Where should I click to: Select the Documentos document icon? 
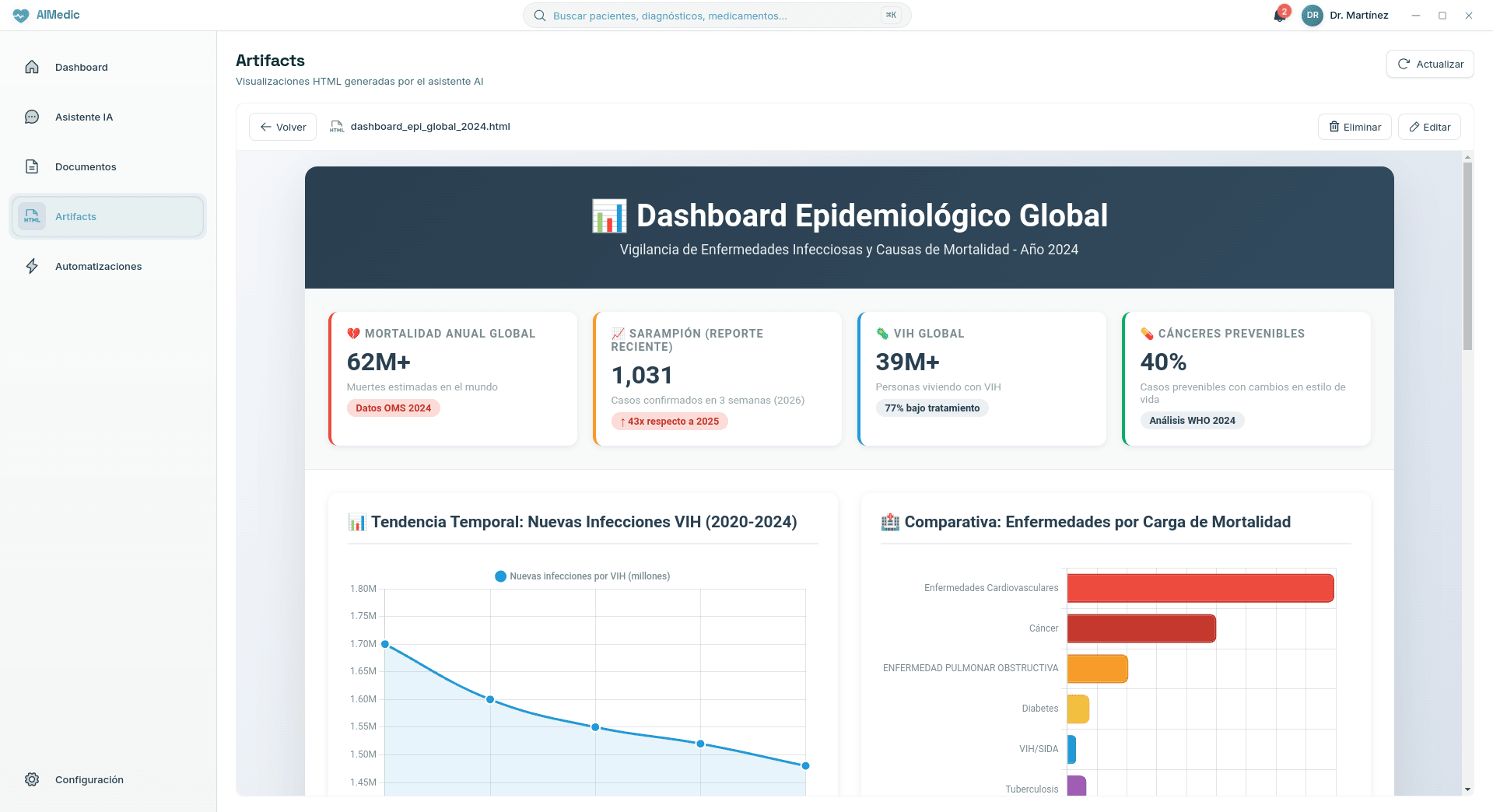coord(31,166)
